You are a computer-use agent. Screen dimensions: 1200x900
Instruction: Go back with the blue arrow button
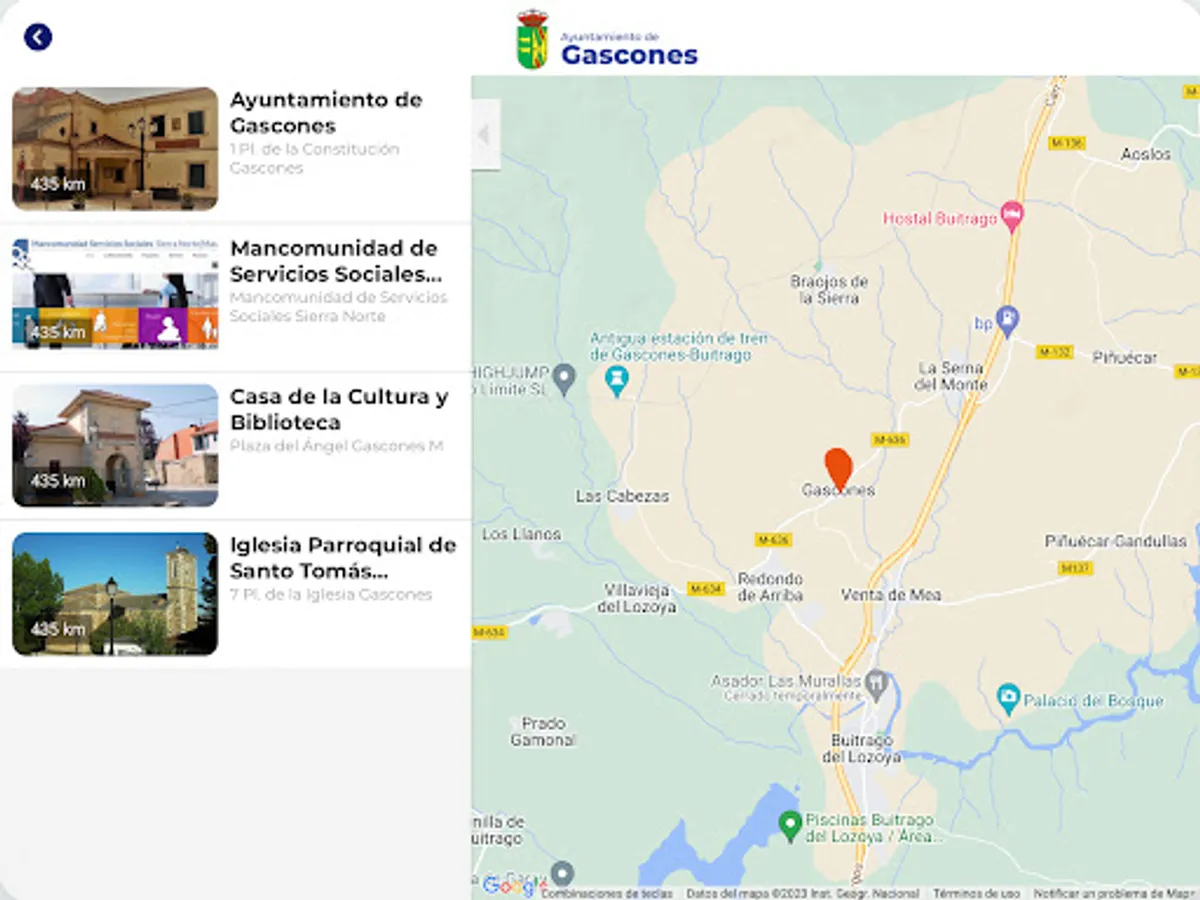pyautogui.click(x=38, y=38)
